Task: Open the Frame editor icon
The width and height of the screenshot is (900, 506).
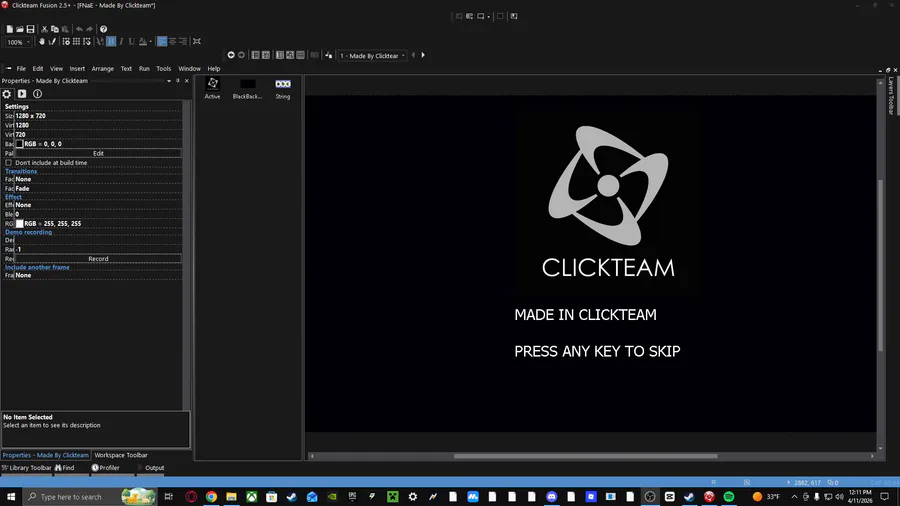Action: tap(266, 55)
